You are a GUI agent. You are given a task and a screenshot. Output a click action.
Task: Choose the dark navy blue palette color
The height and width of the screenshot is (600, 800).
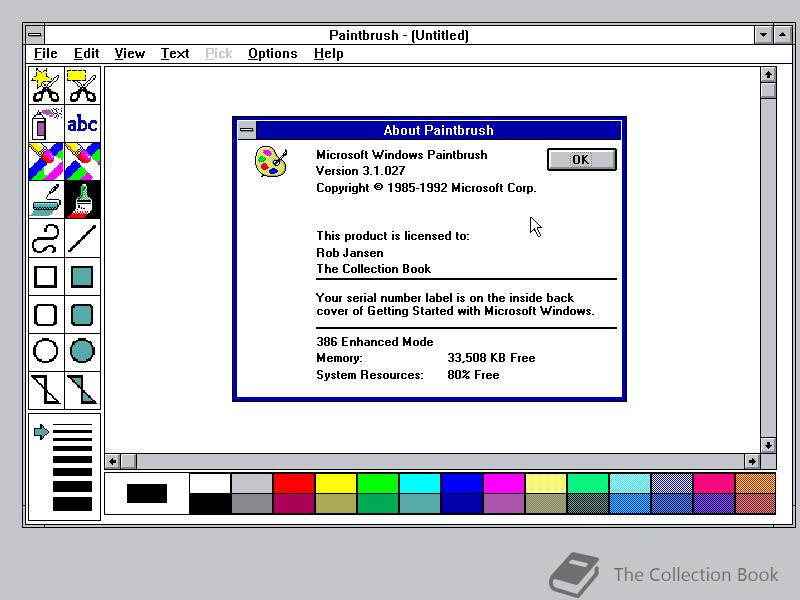pyautogui.click(x=462, y=504)
